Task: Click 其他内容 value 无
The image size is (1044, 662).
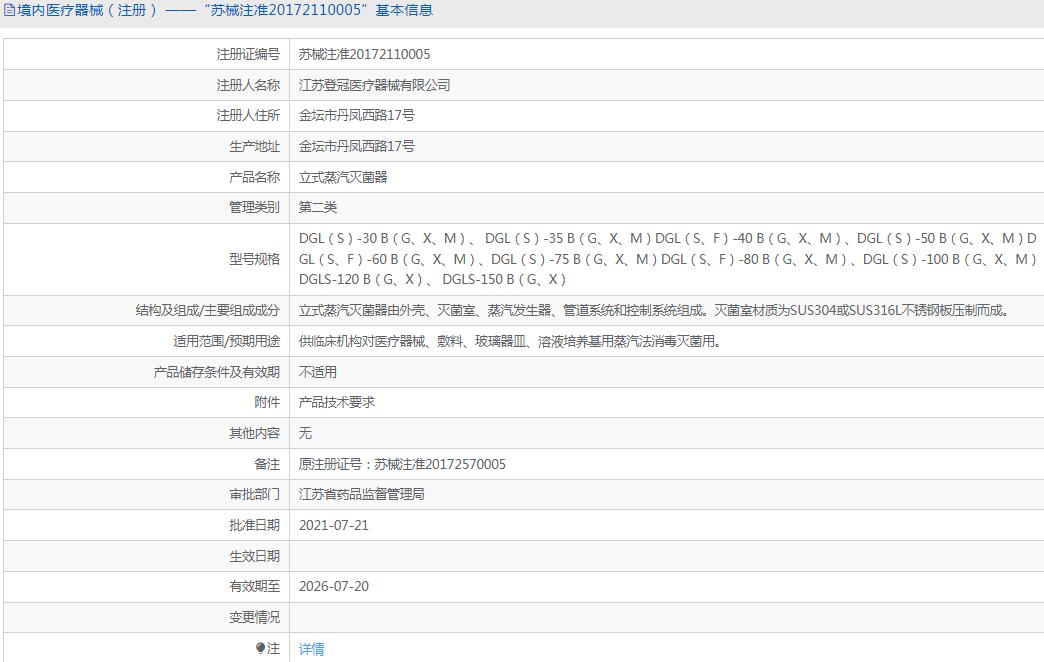Action: 305,433
